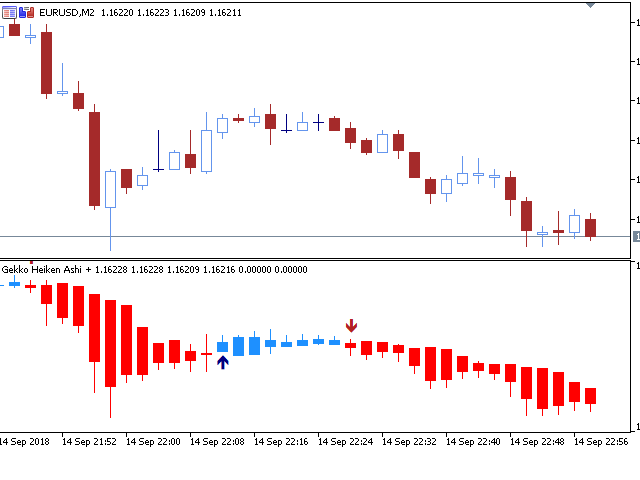
Task: Click the table-style trading panel icon beside EURUSD
Action: coord(9,13)
